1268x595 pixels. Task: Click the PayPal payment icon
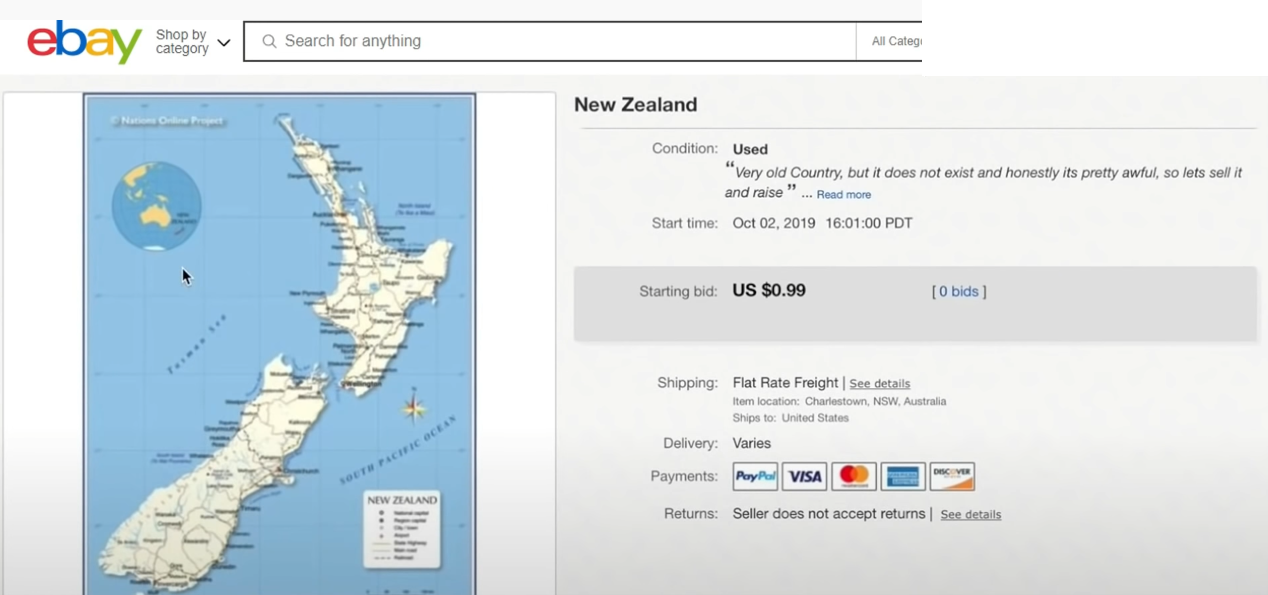tap(755, 476)
